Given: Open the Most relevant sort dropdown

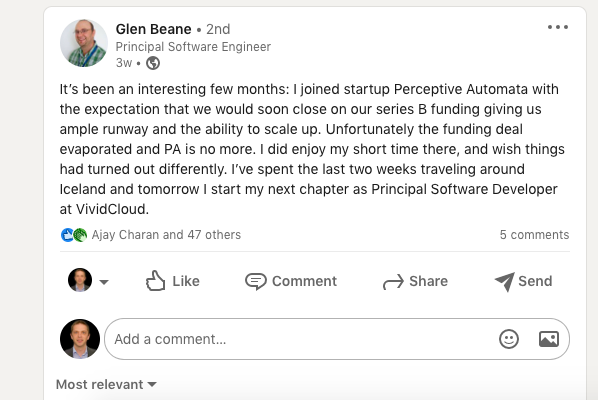Looking at the screenshot, I should [x=106, y=384].
